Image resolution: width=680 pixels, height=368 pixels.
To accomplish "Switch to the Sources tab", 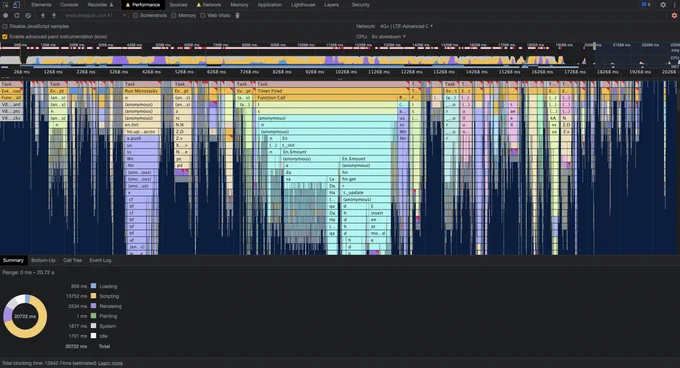I will click(x=178, y=5).
